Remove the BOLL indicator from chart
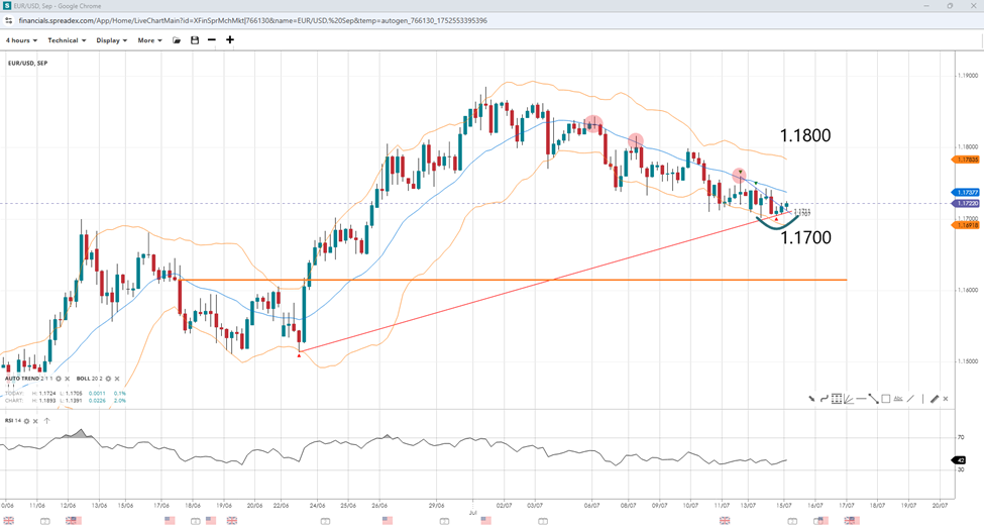984x528 pixels. 117,379
